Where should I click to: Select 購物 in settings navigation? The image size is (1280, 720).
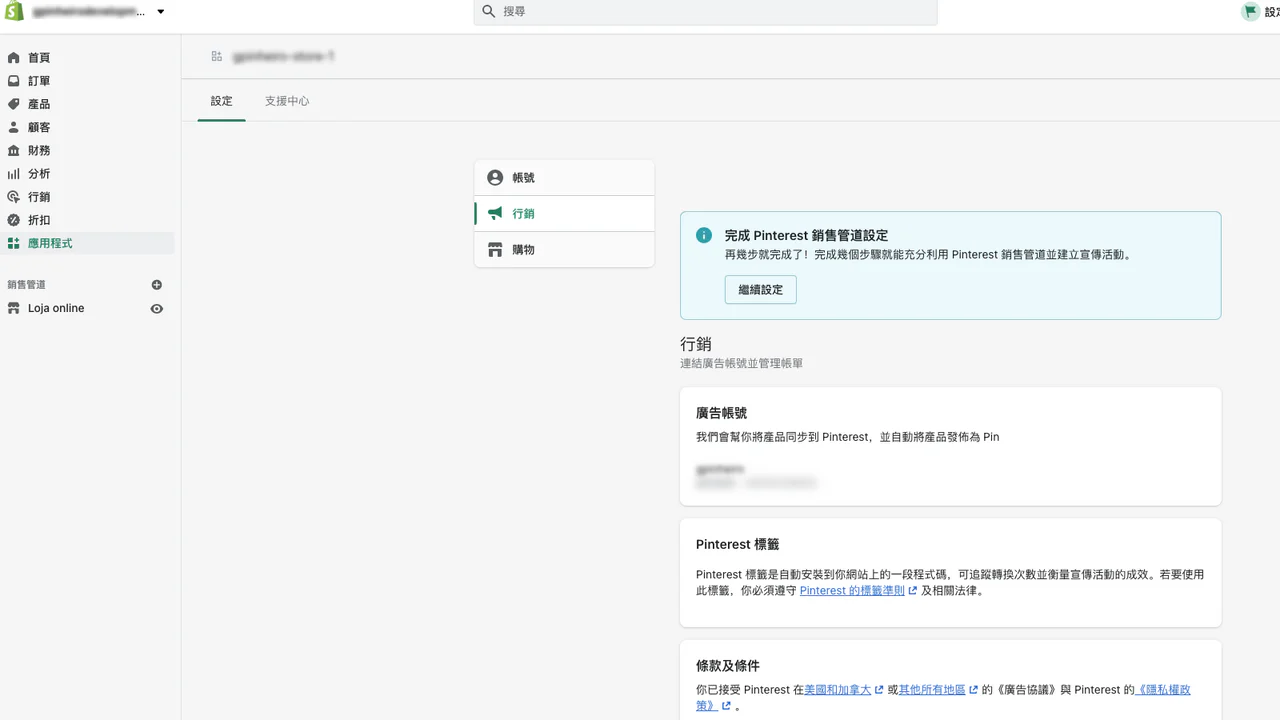[564, 250]
